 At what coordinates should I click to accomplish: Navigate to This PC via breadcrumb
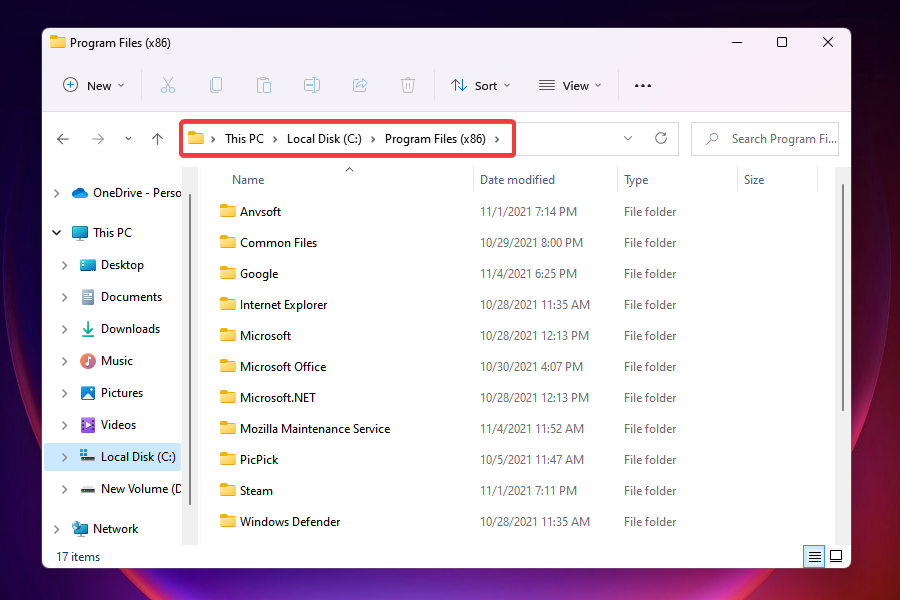tap(244, 138)
